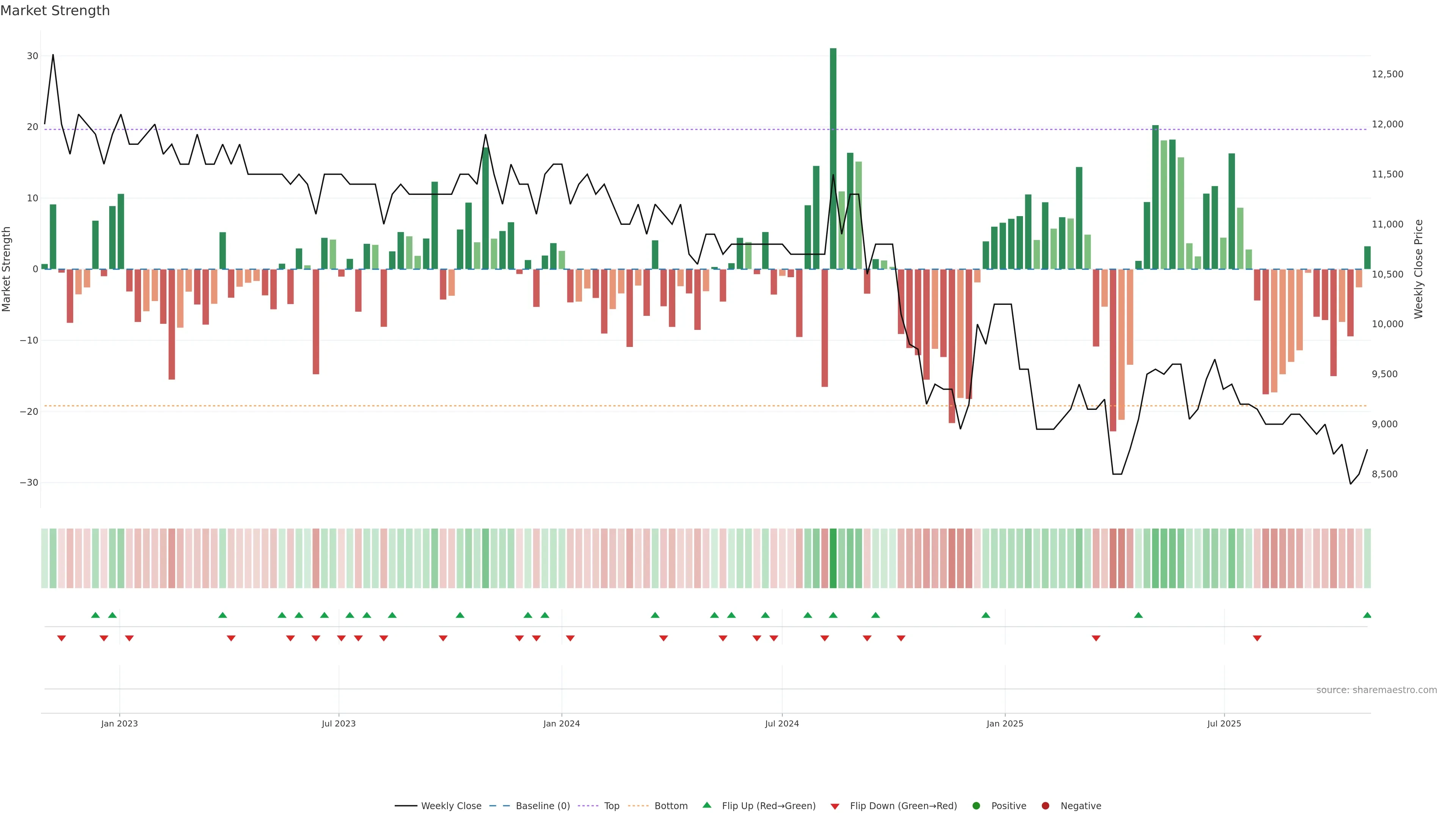
Task: Click the first green flip-up triangle marker
Action: (x=96, y=615)
